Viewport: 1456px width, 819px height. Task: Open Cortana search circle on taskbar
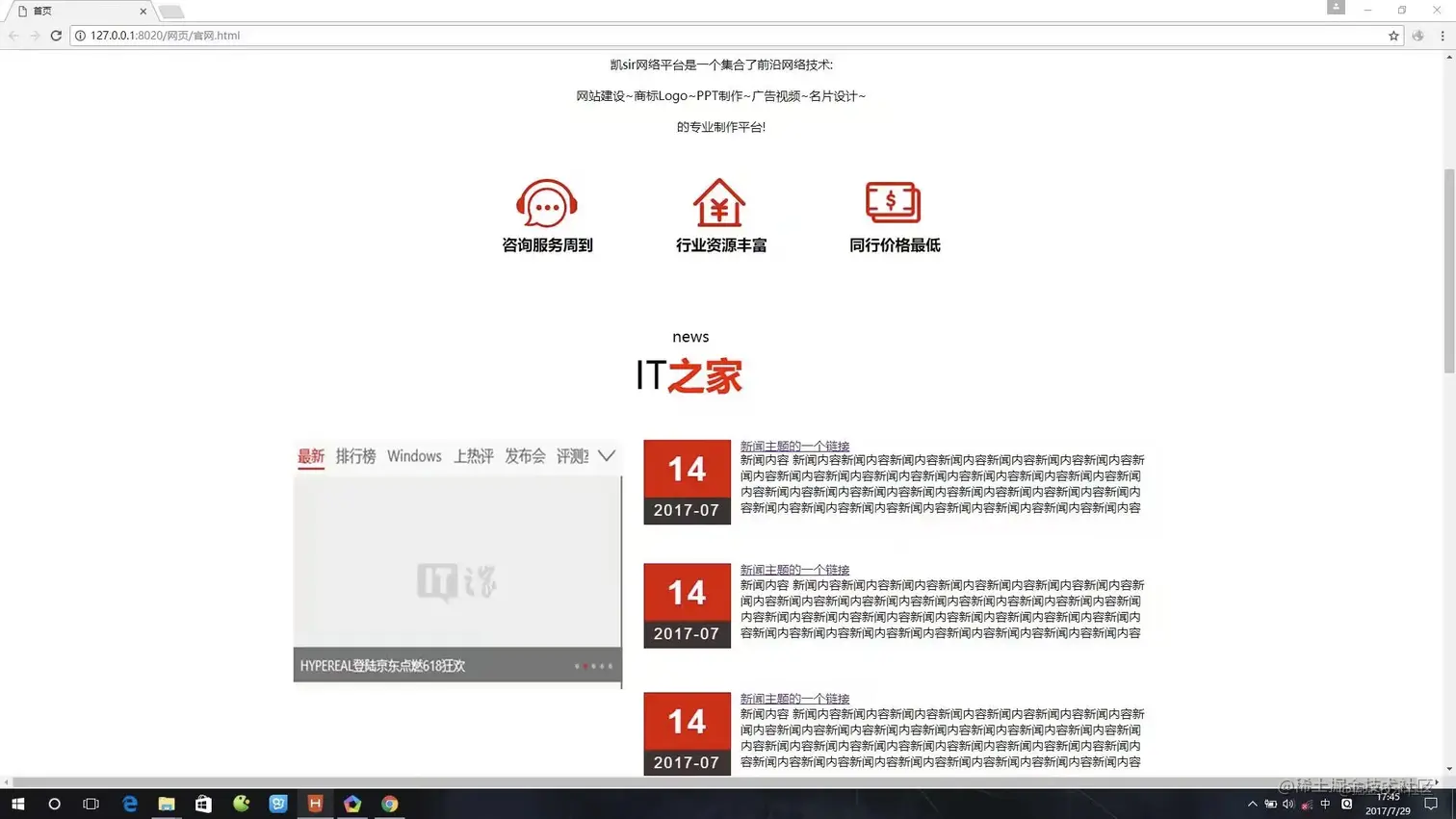pos(54,804)
